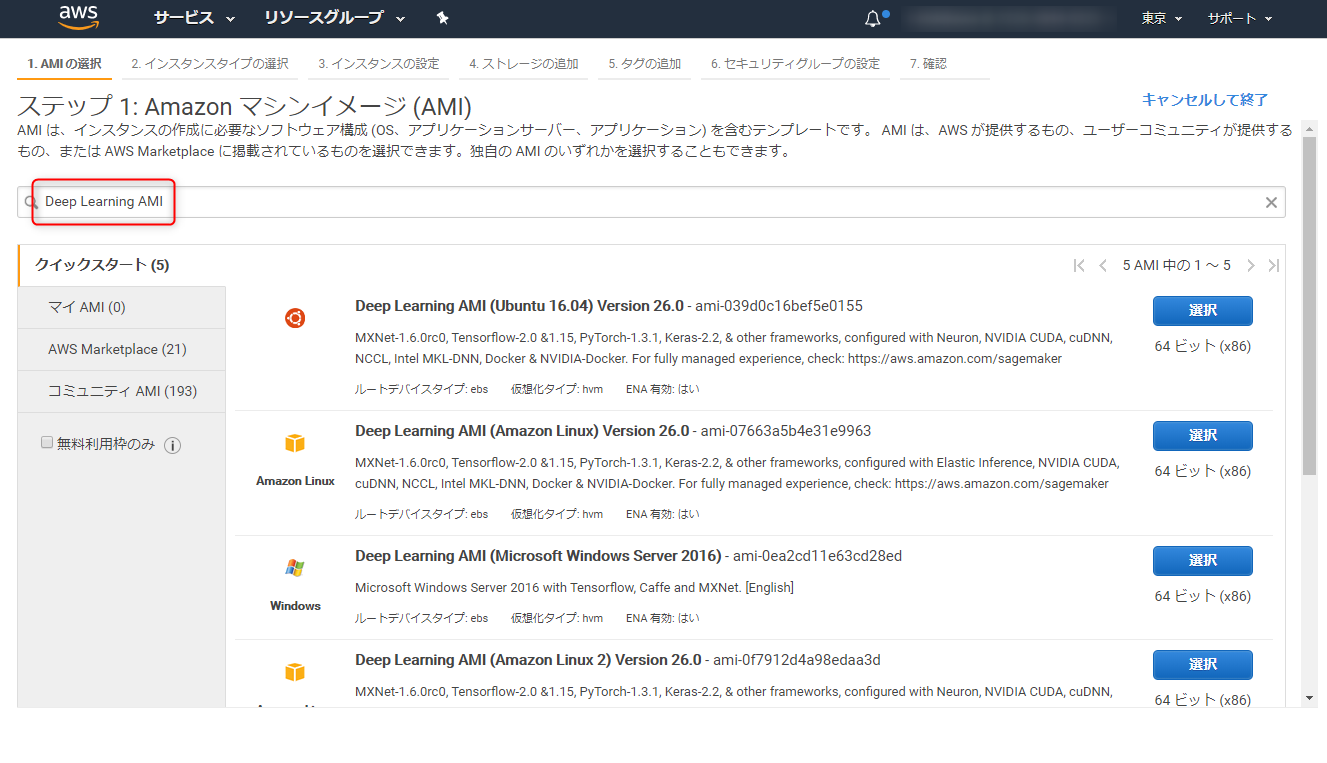Viewport: 1327px width, 763px height.
Task: Select the コミュニティ AMI (193) category
Action: coord(122,391)
